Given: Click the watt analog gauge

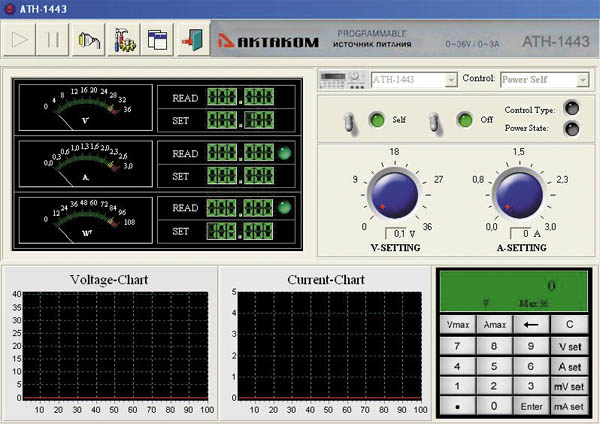Looking at the screenshot, I should click(86, 220).
